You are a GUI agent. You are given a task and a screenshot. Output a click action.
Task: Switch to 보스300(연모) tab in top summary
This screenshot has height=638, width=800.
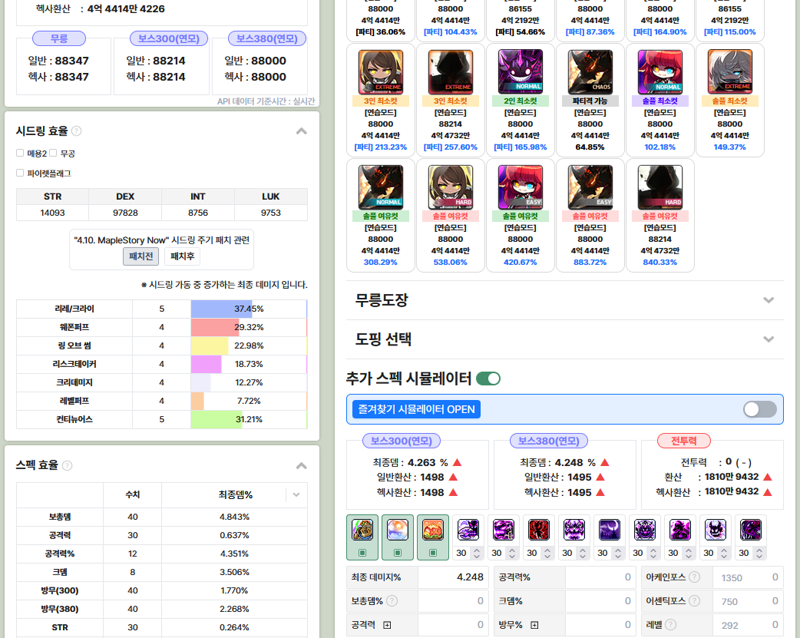click(169, 38)
